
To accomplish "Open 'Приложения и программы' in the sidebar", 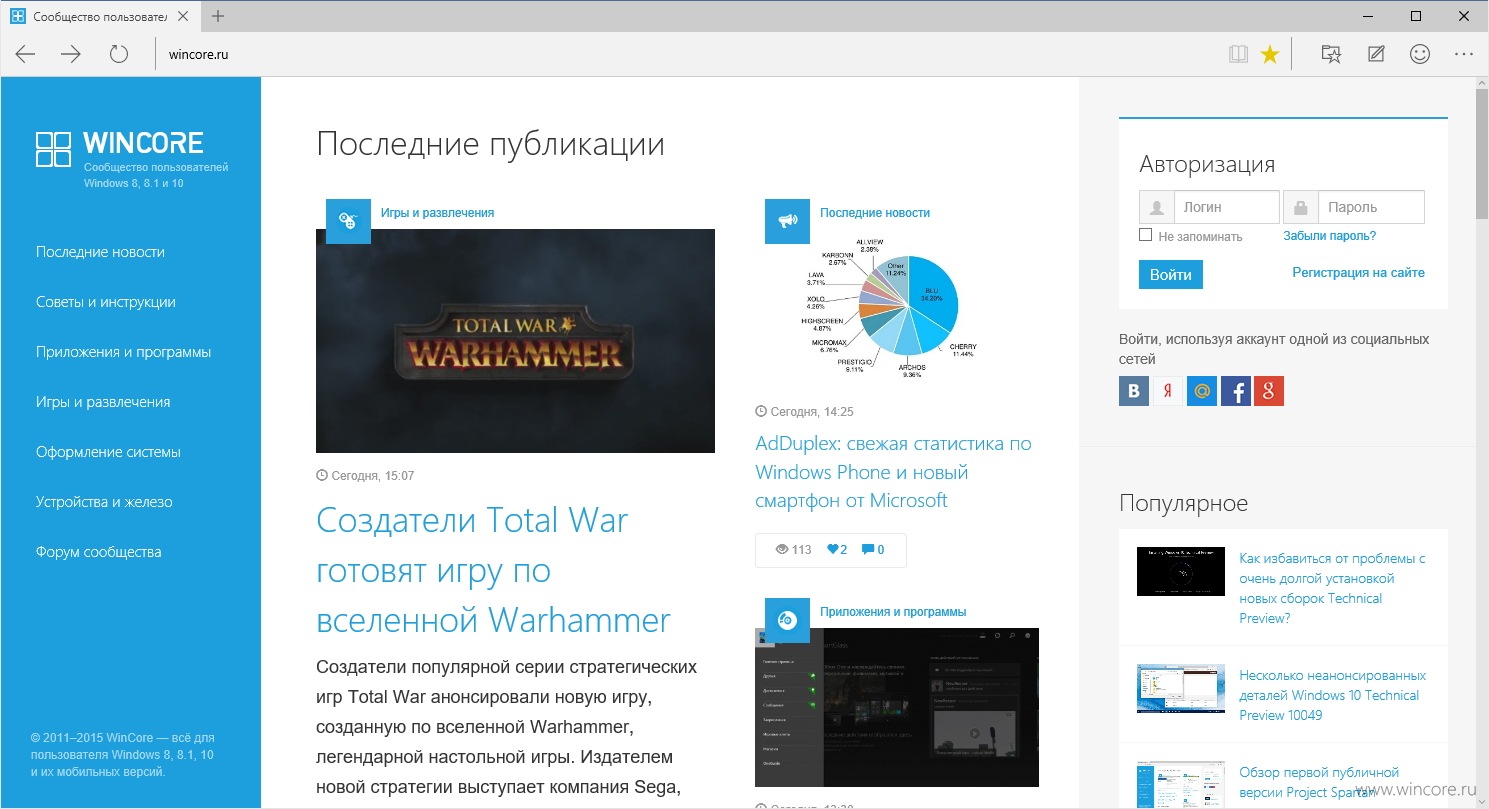I will 123,352.
